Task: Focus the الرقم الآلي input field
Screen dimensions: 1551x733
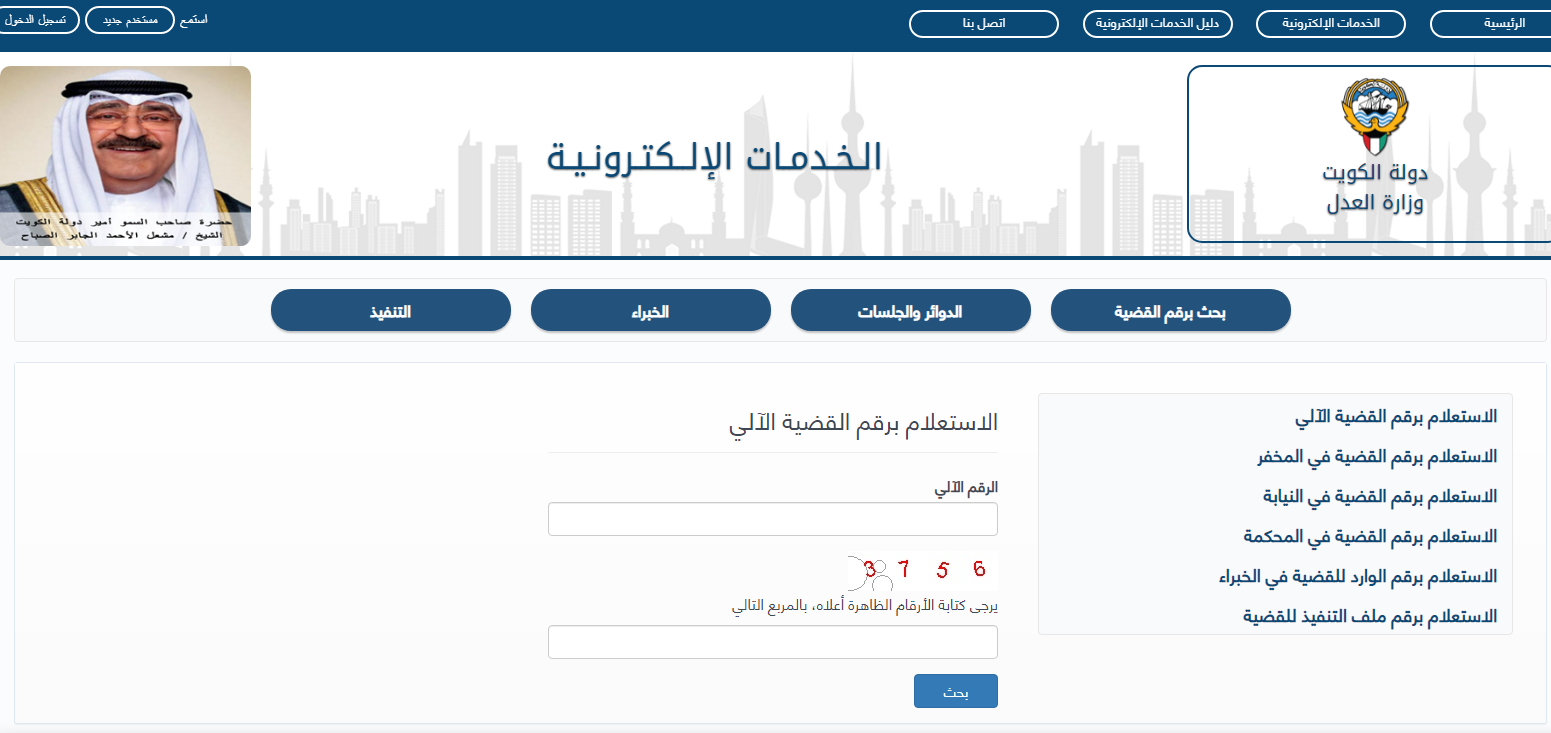Action: [x=772, y=519]
